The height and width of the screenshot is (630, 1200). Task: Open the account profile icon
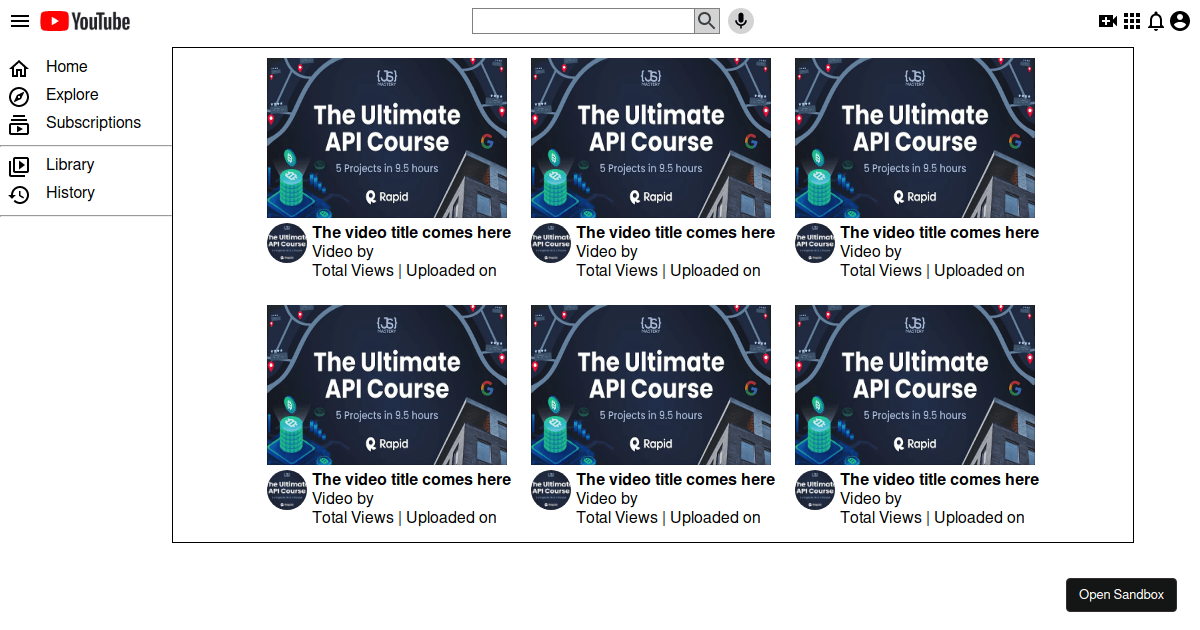point(1180,21)
